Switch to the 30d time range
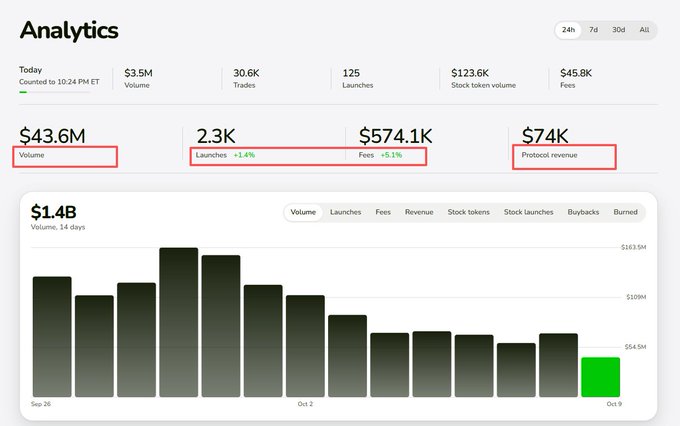 618,30
